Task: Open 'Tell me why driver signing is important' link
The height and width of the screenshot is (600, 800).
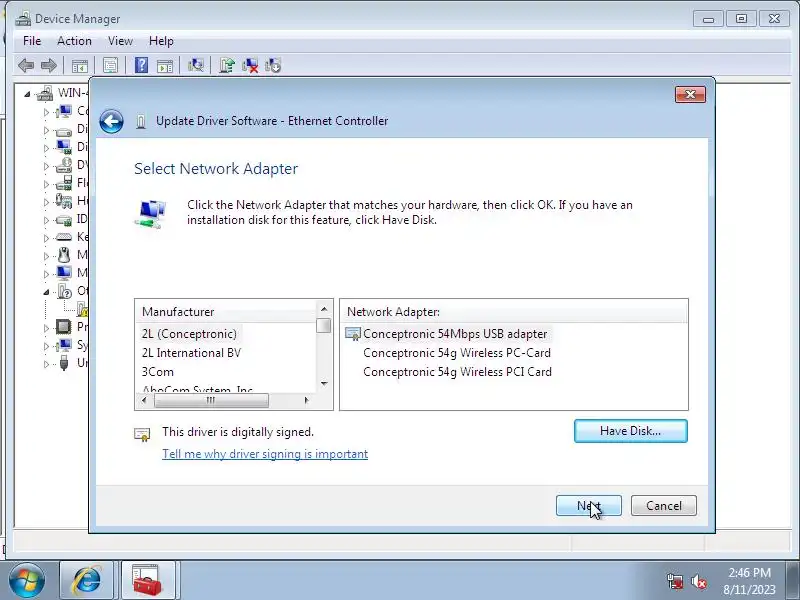Action: click(265, 454)
